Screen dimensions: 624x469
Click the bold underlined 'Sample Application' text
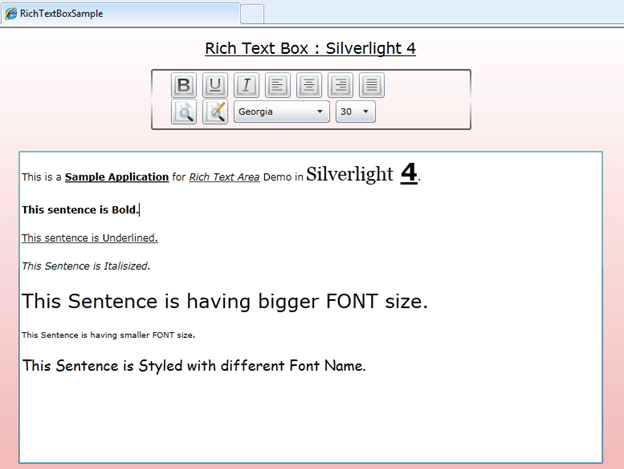click(117, 177)
